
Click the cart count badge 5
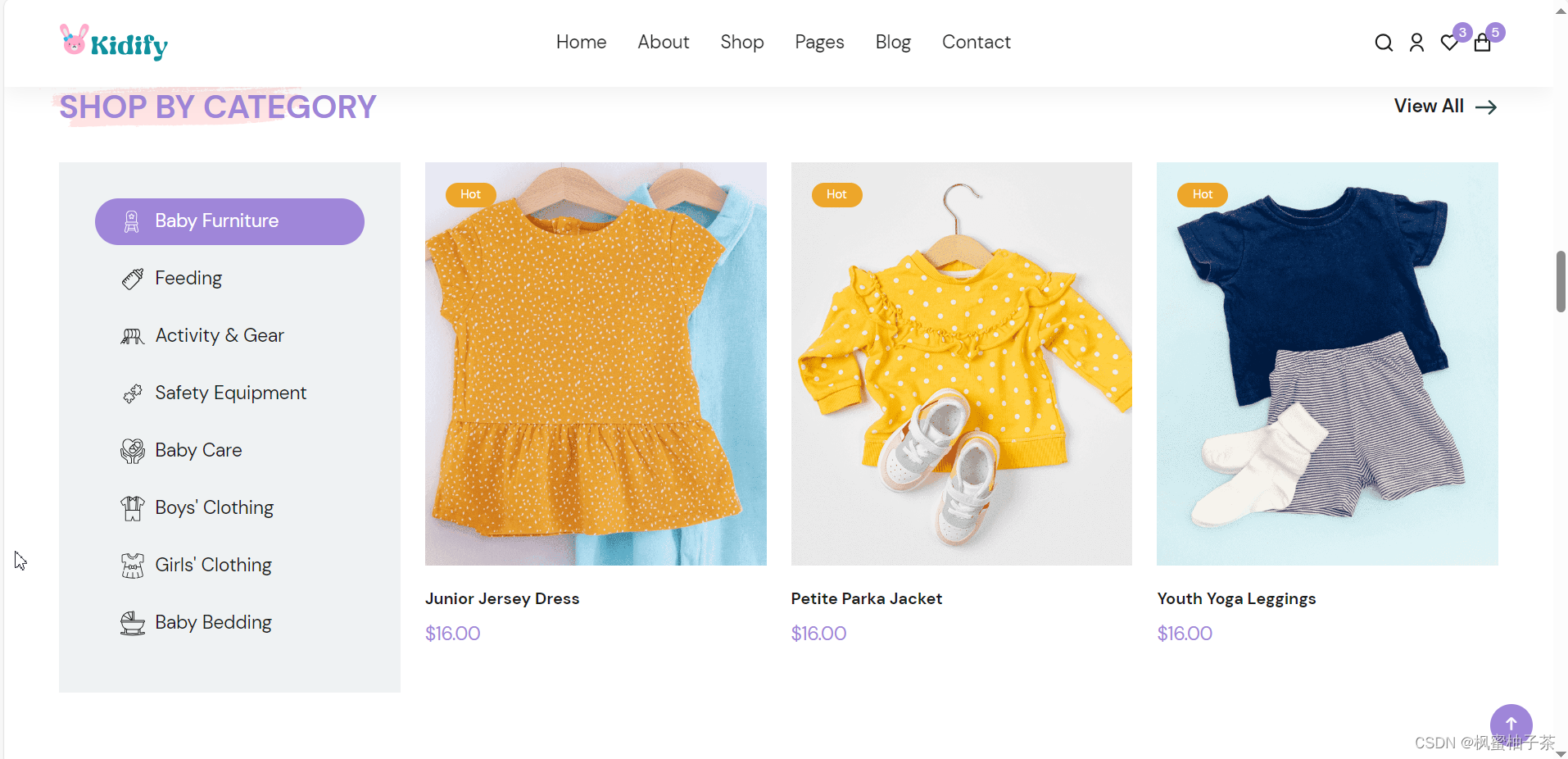pos(1495,33)
